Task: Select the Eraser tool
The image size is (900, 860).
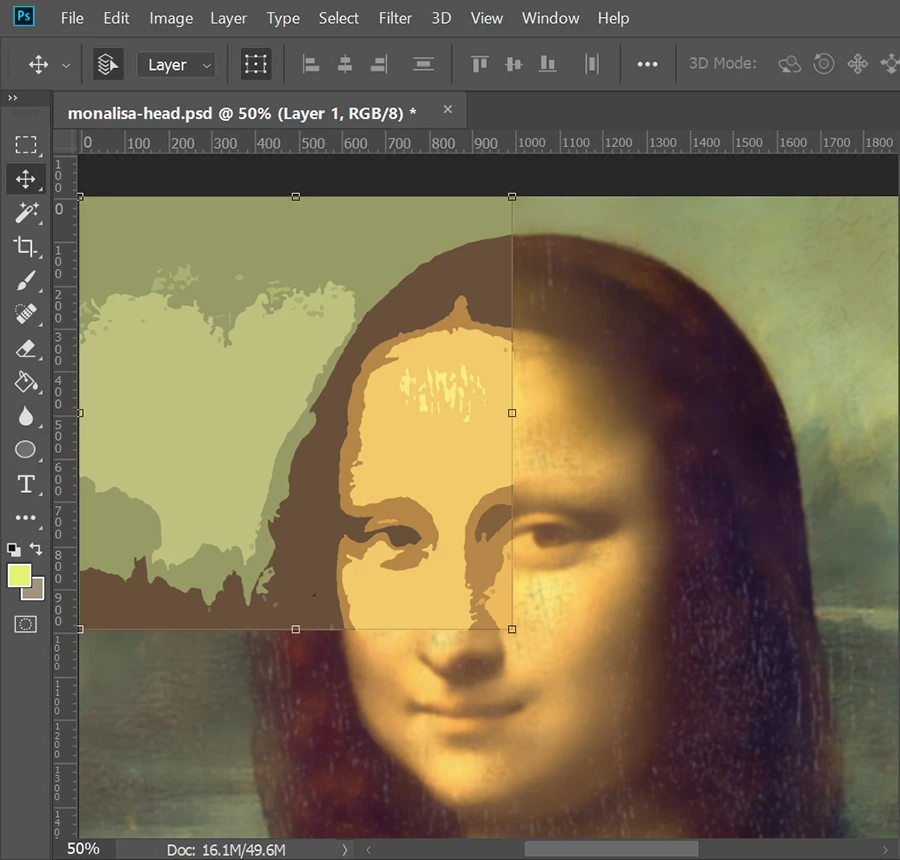Action: tap(26, 348)
